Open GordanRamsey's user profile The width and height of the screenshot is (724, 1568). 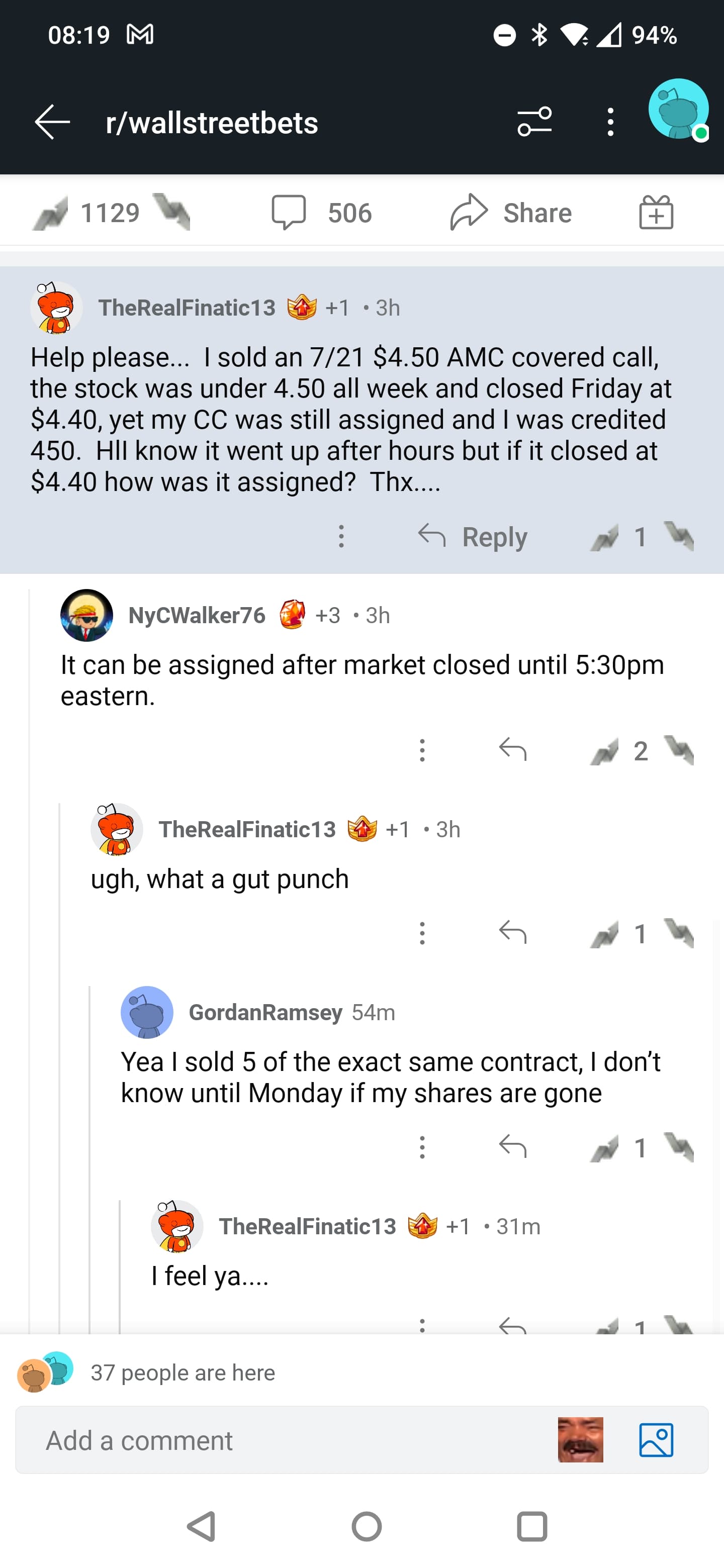tap(265, 1012)
